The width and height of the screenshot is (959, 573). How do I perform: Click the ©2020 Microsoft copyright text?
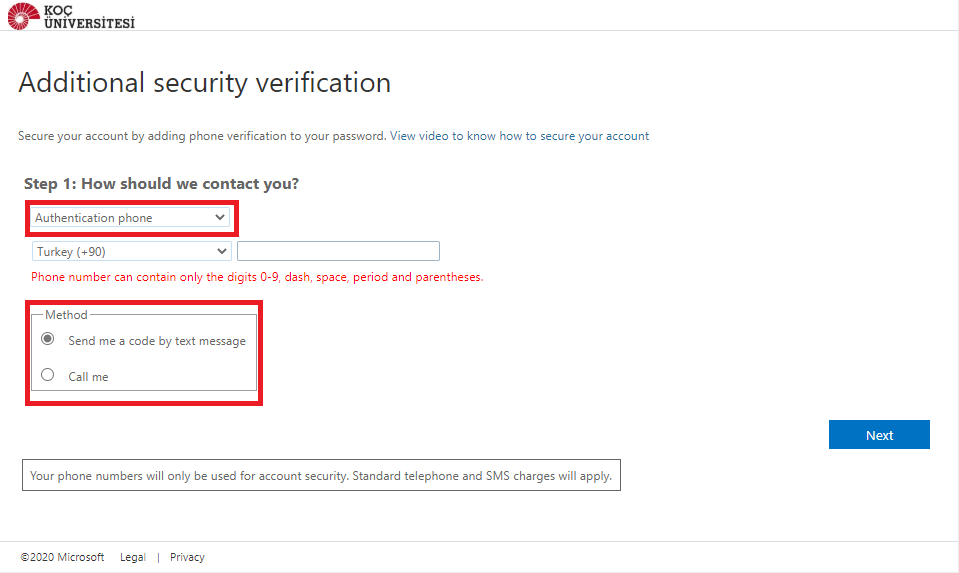pos(62,557)
